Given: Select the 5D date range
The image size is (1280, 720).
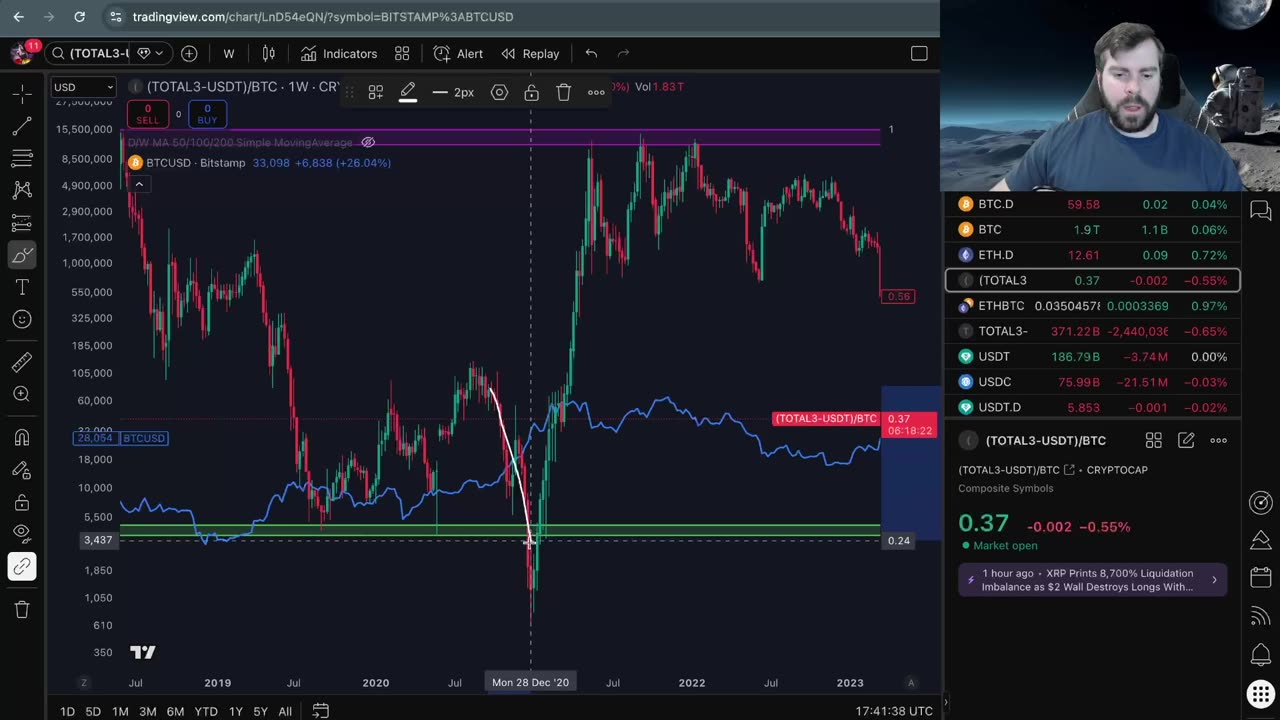Looking at the screenshot, I should point(93,711).
